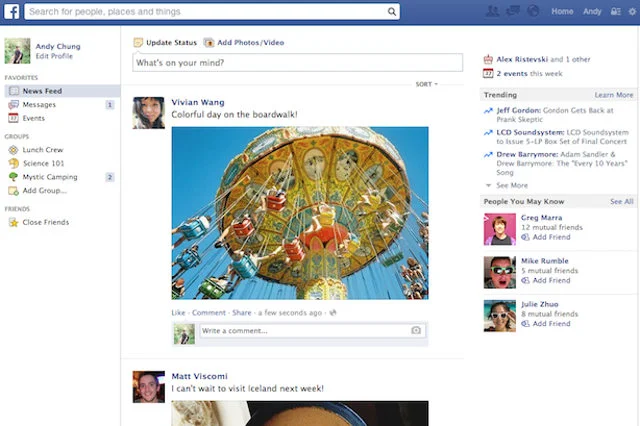Click Andy Chung's sidebar profile photo

point(17,51)
